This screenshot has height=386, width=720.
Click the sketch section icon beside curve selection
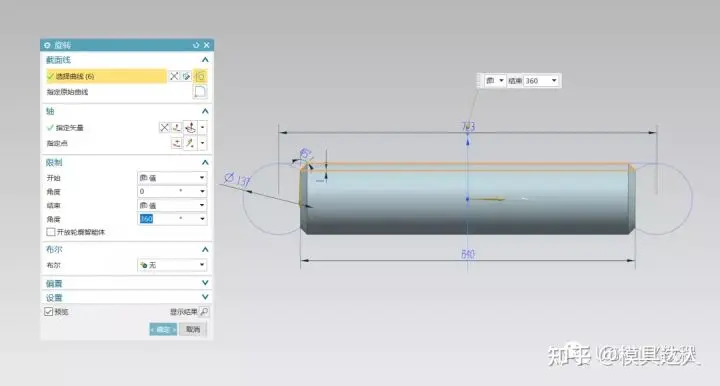pos(186,76)
